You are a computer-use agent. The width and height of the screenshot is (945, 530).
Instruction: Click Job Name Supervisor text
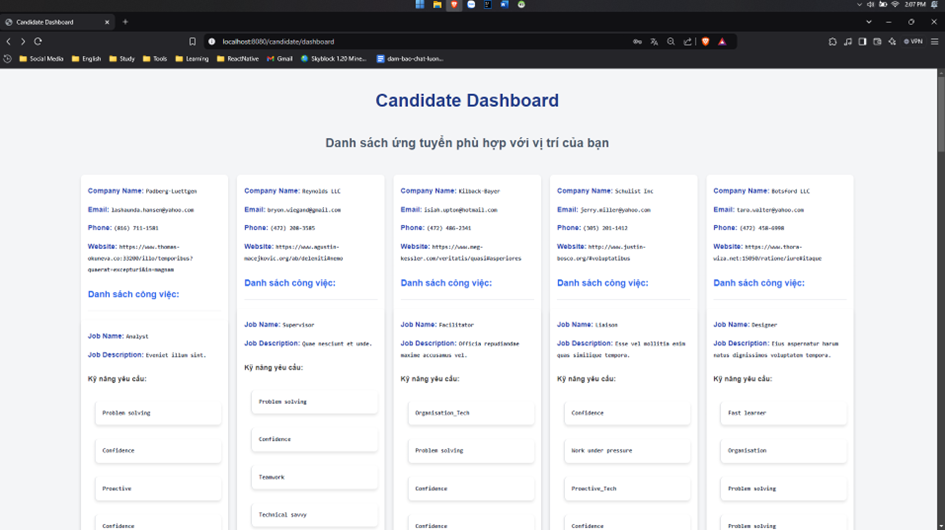point(298,324)
